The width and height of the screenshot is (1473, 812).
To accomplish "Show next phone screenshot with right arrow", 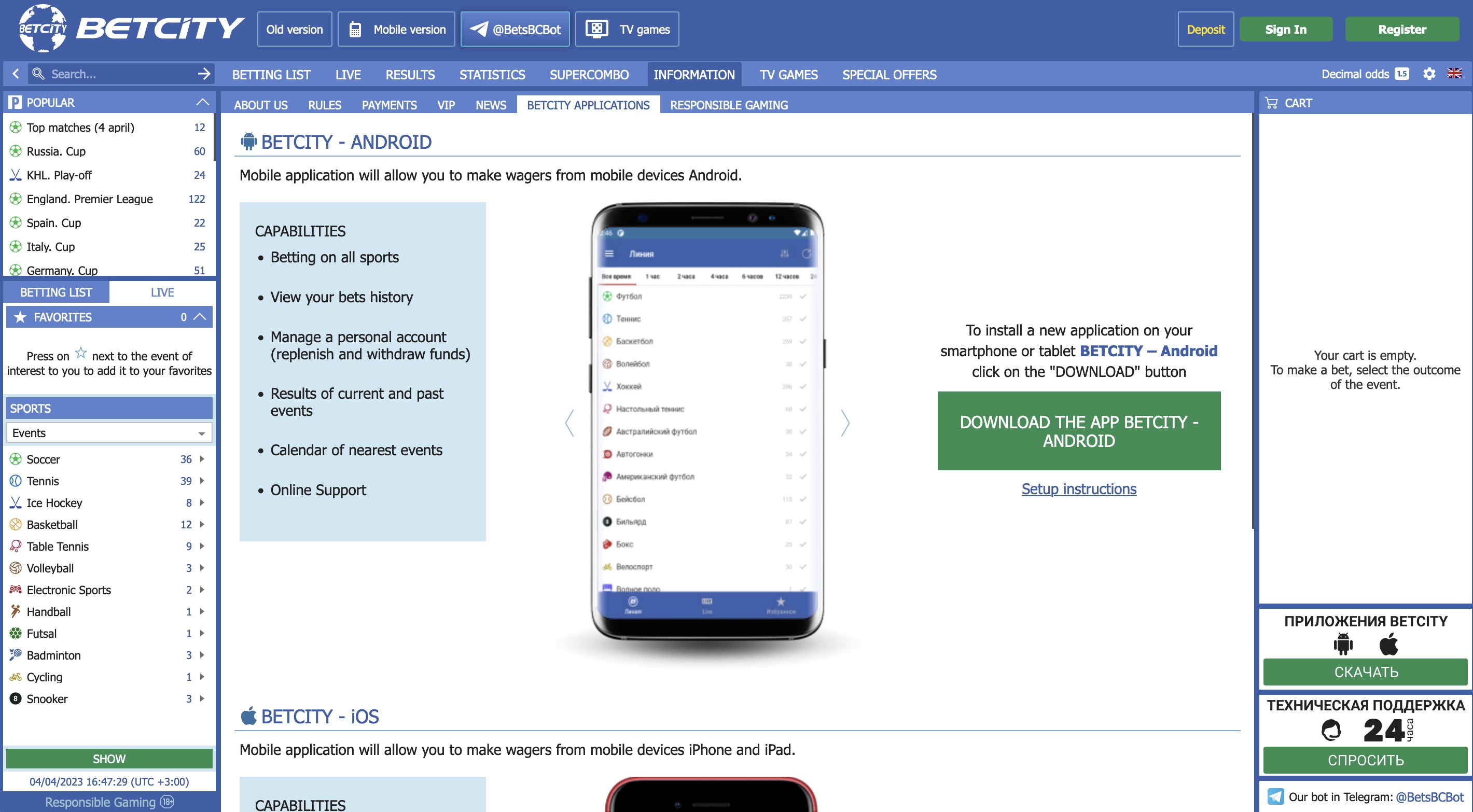I will pos(845,423).
